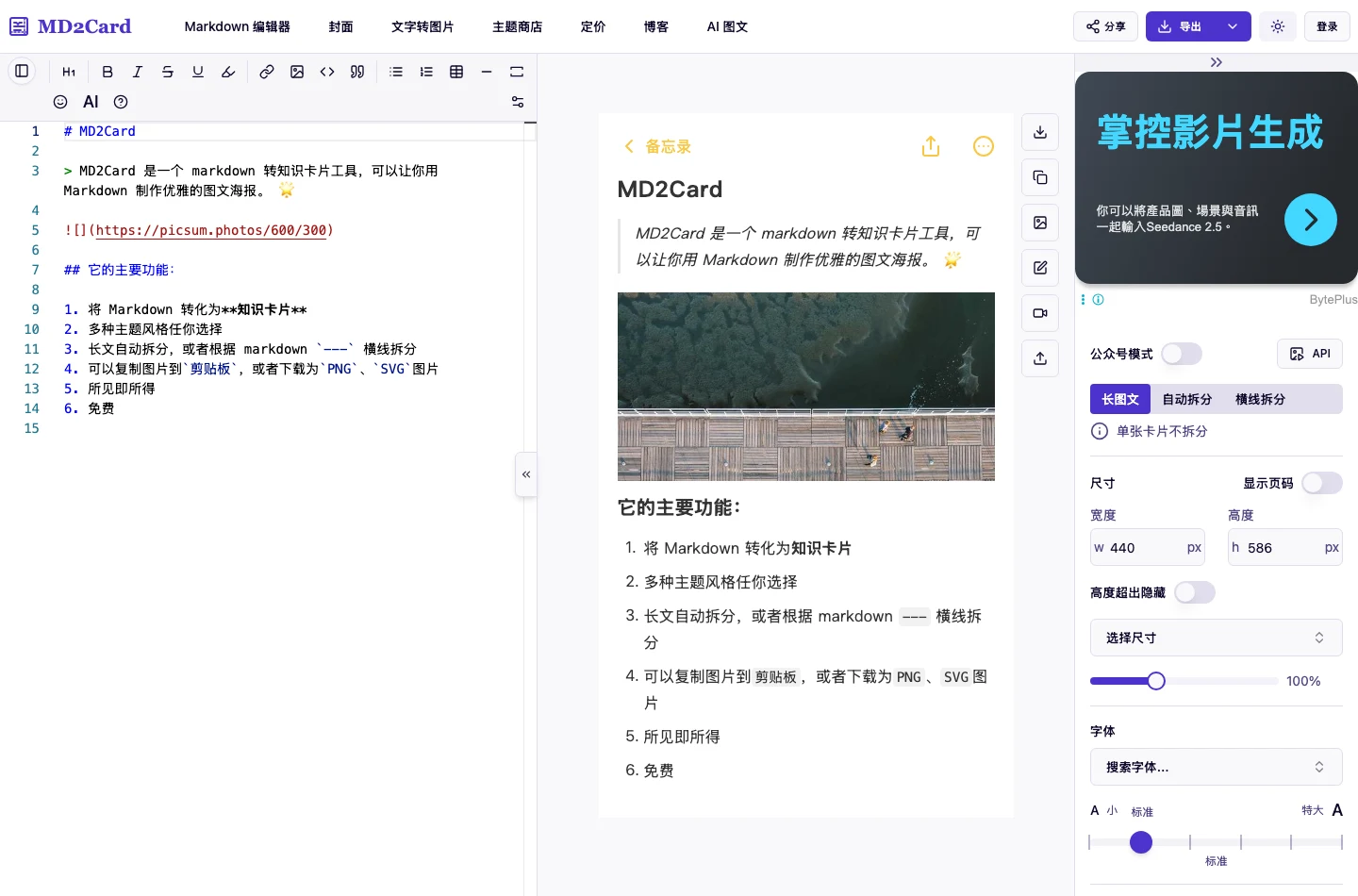Screen dimensions: 1358x896
Task: Open AI 图文 menu item
Action: coord(727,26)
